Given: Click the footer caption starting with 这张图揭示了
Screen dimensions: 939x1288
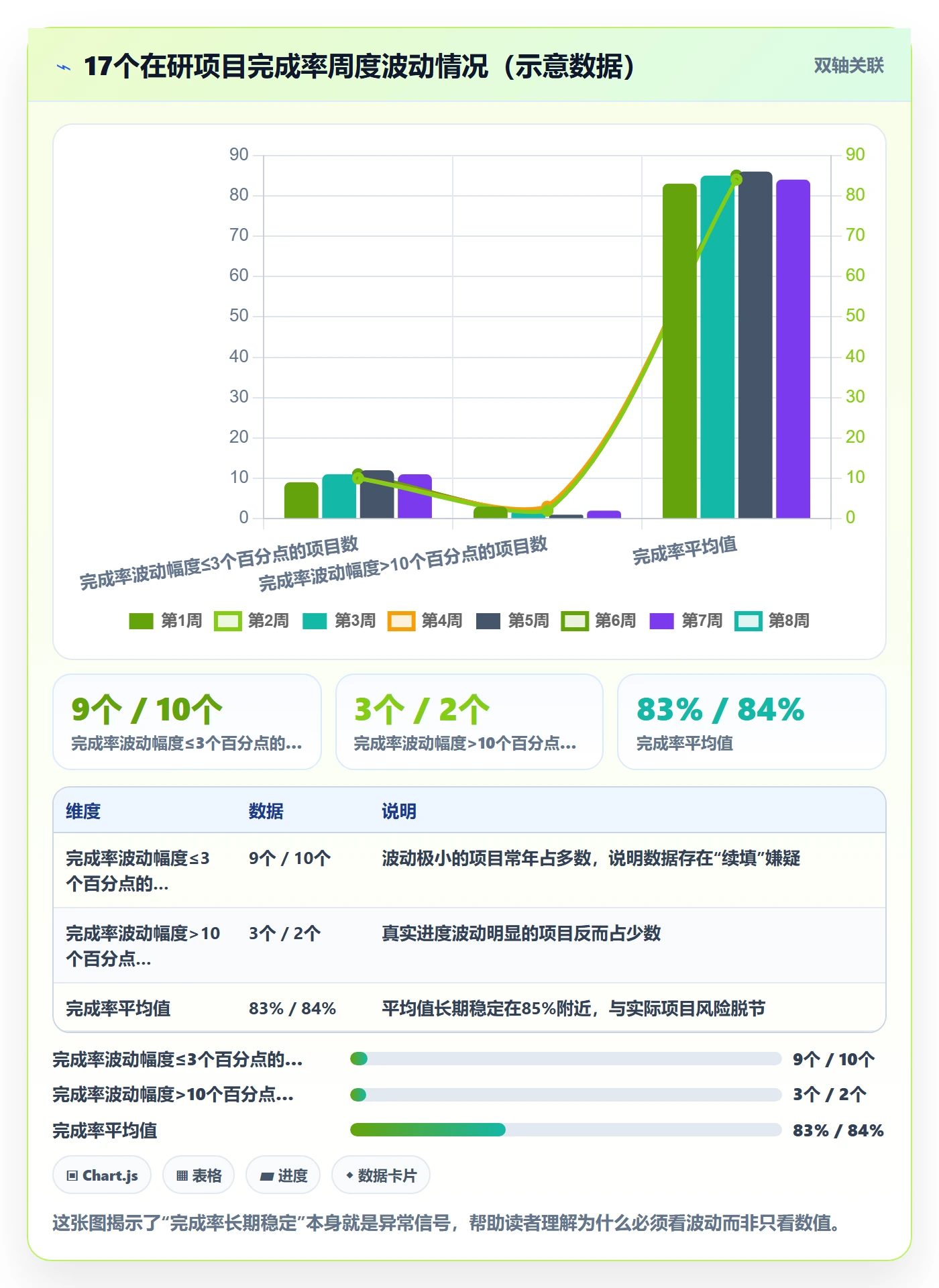Looking at the screenshot, I should coord(446,1223).
